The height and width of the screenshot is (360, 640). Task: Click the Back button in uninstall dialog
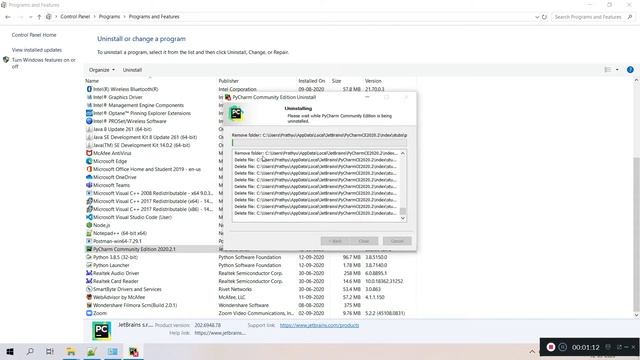[x=335, y=241]
